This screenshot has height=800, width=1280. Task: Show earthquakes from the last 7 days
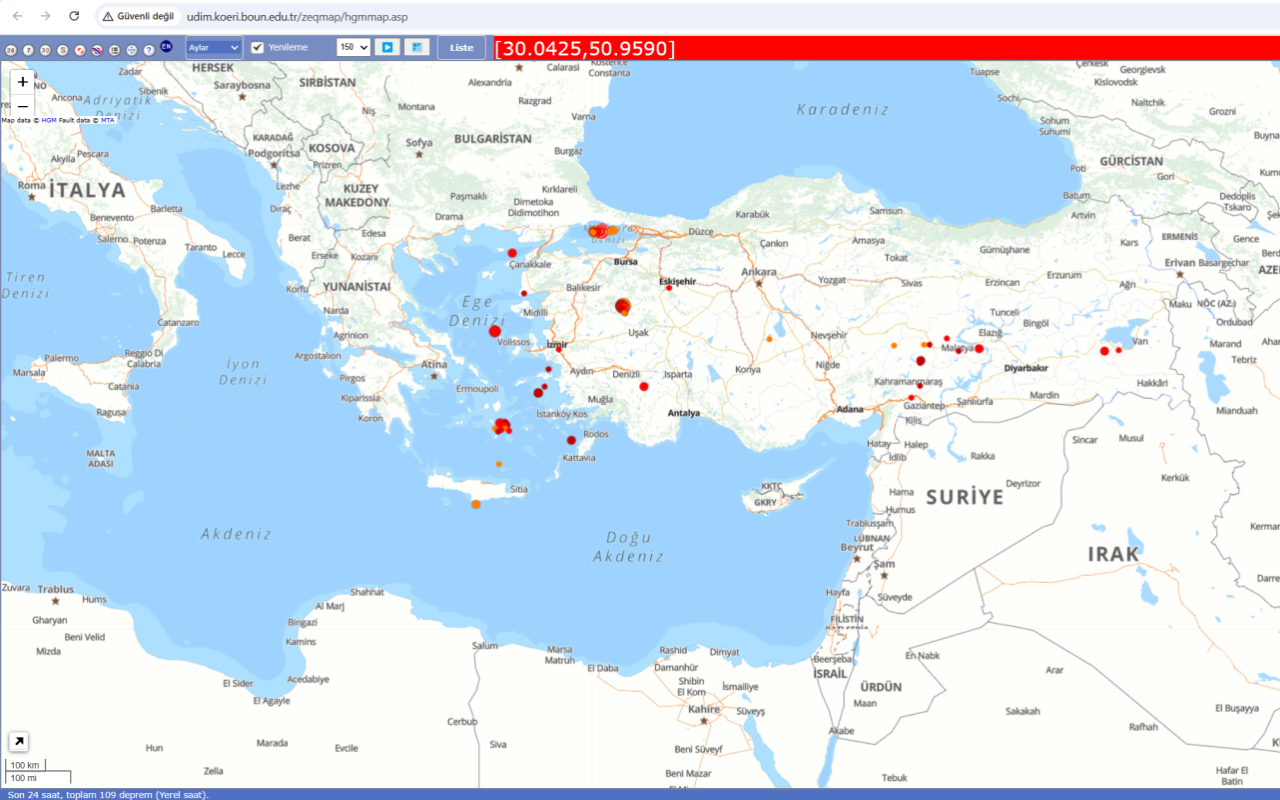coord(28,47)
